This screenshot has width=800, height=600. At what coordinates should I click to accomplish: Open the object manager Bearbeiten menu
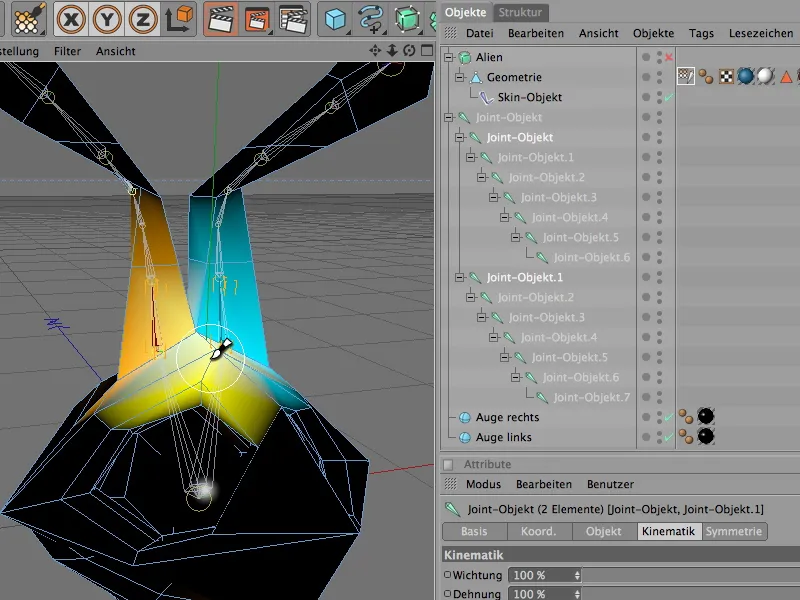pyautogui.click(x=536, y=33)
